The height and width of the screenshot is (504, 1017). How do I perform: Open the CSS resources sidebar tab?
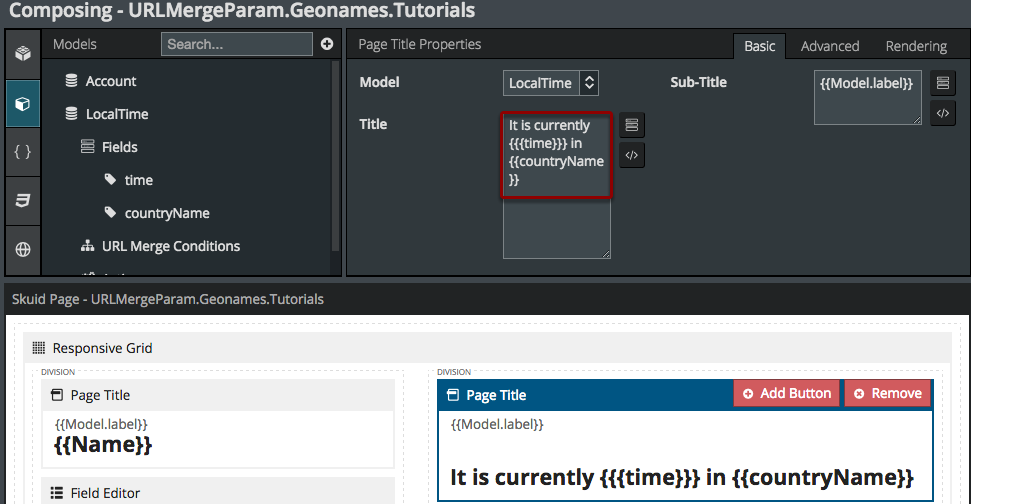[22, 200]
